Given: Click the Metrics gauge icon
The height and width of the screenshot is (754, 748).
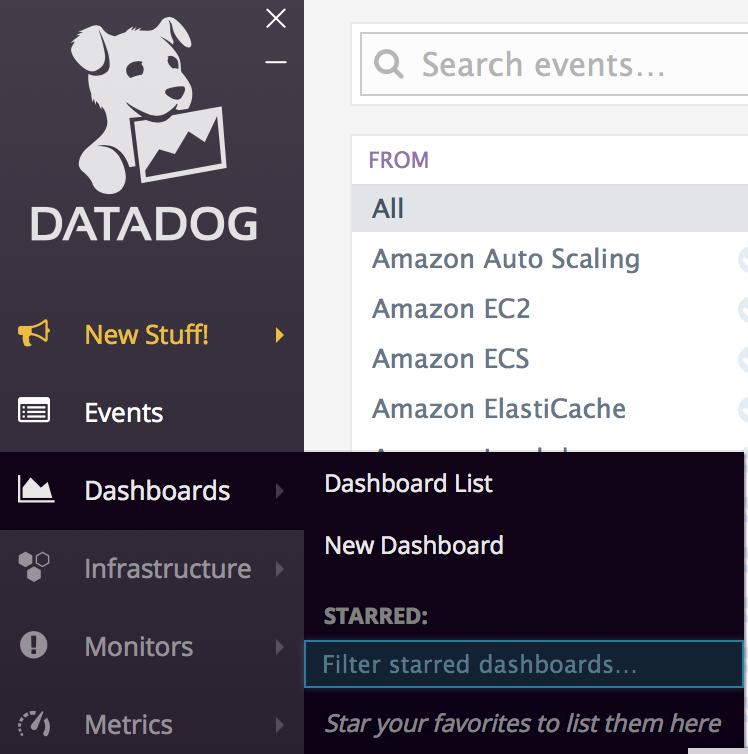Looking at the screenshot, I should (34, 724).
